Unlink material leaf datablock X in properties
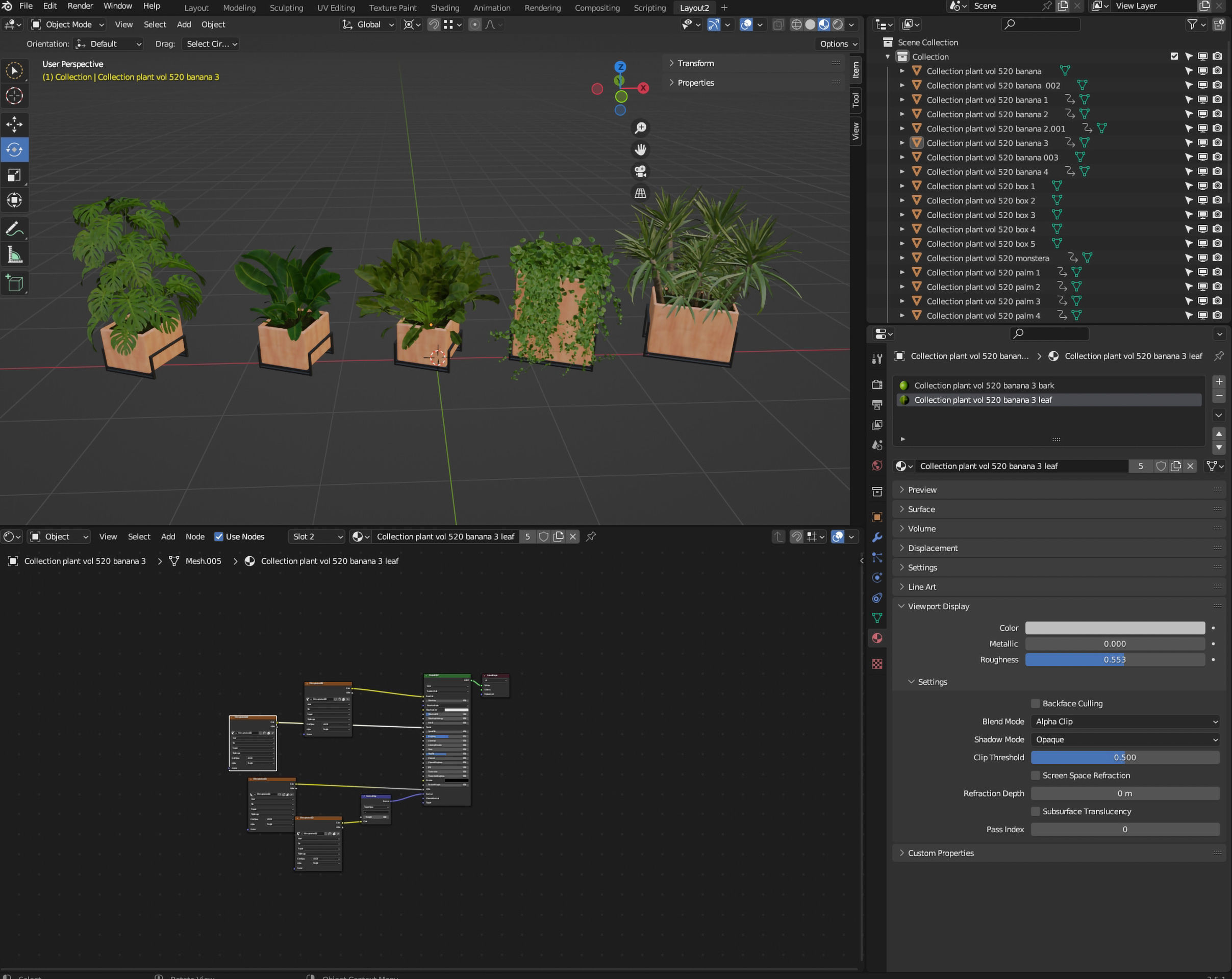The width and height of the screenshot is (1232, 979). [1190, 466]
